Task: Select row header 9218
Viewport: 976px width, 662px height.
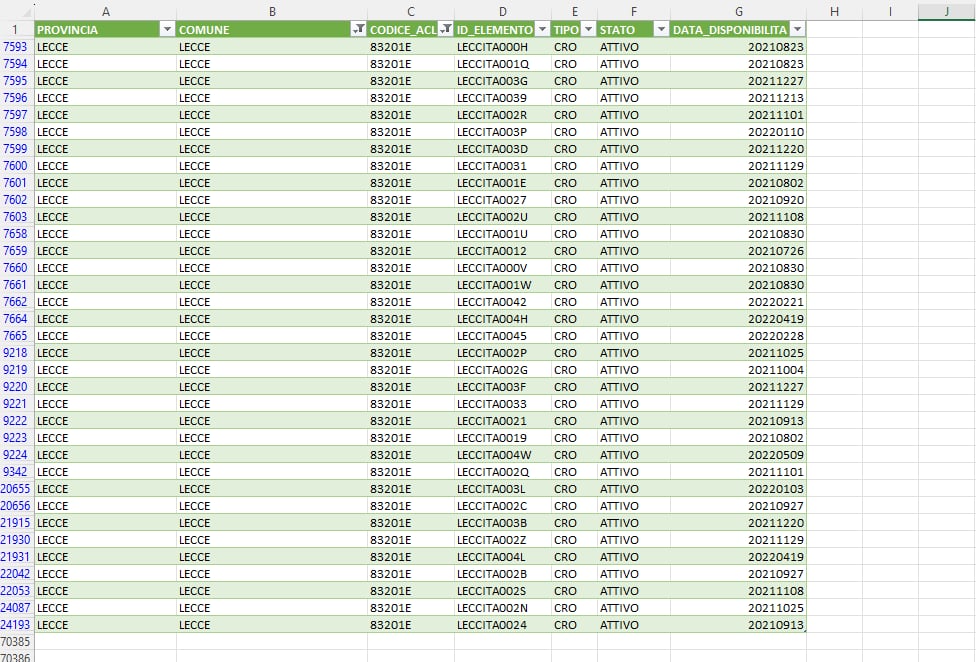Action: [17, 353]
